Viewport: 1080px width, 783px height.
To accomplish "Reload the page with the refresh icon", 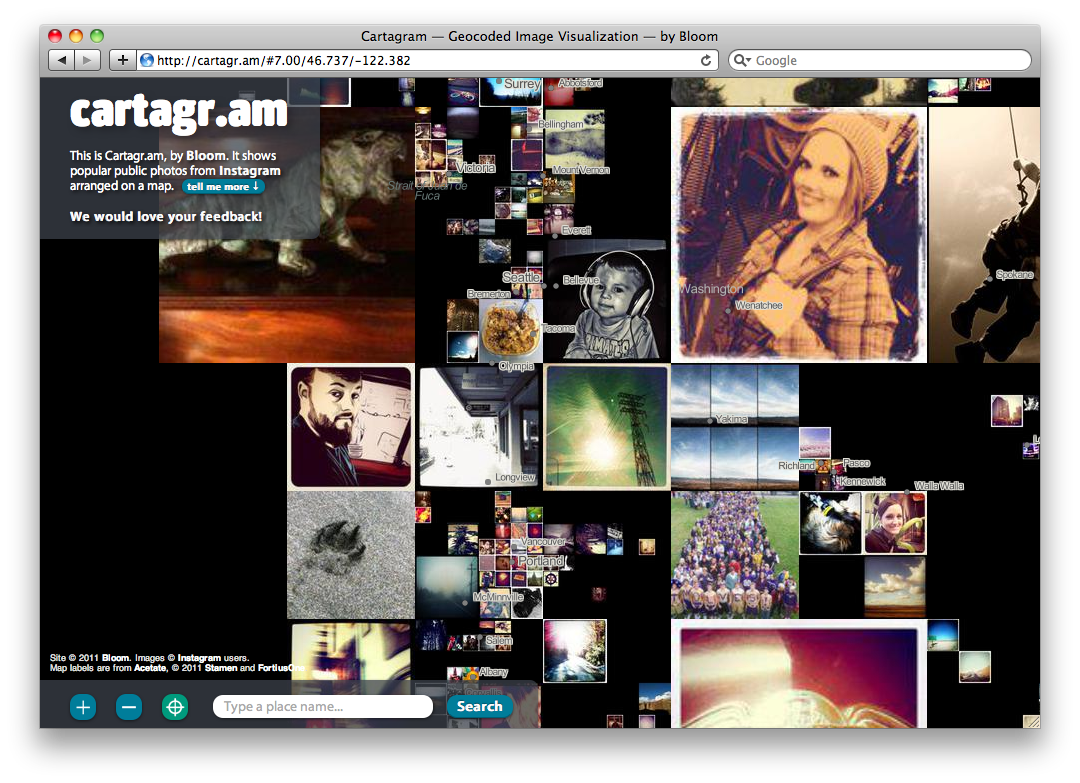I will [x=706, y=60].
